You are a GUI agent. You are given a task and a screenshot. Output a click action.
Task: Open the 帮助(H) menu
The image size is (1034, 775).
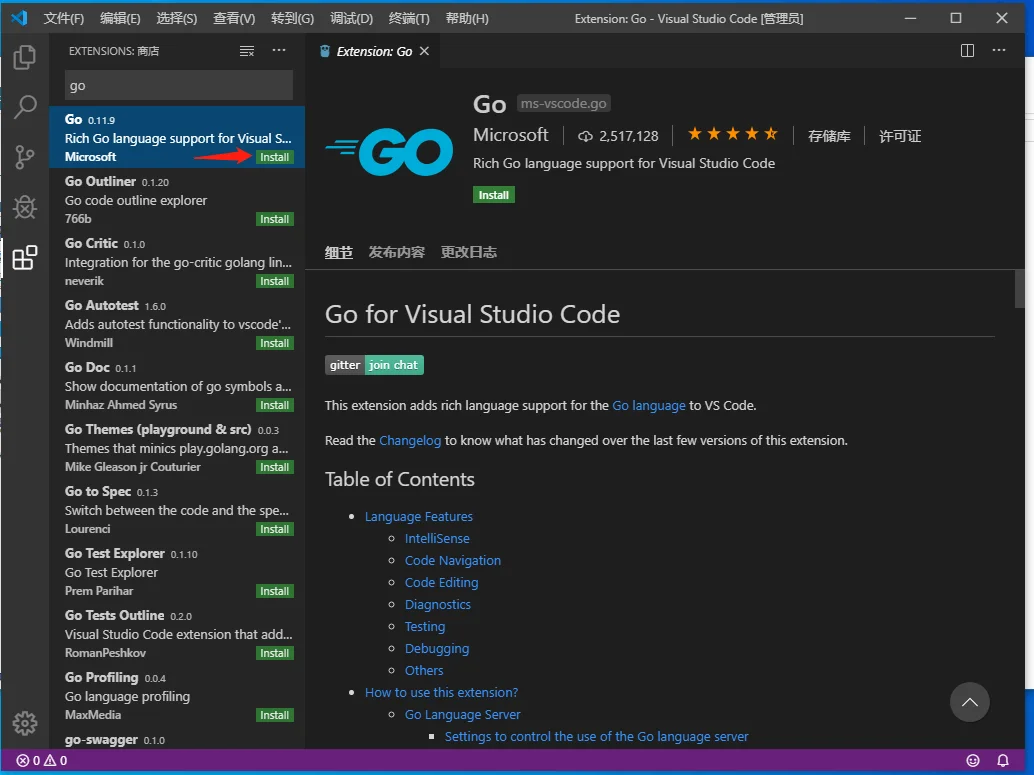pyautogui.click(x=467, y=18)
